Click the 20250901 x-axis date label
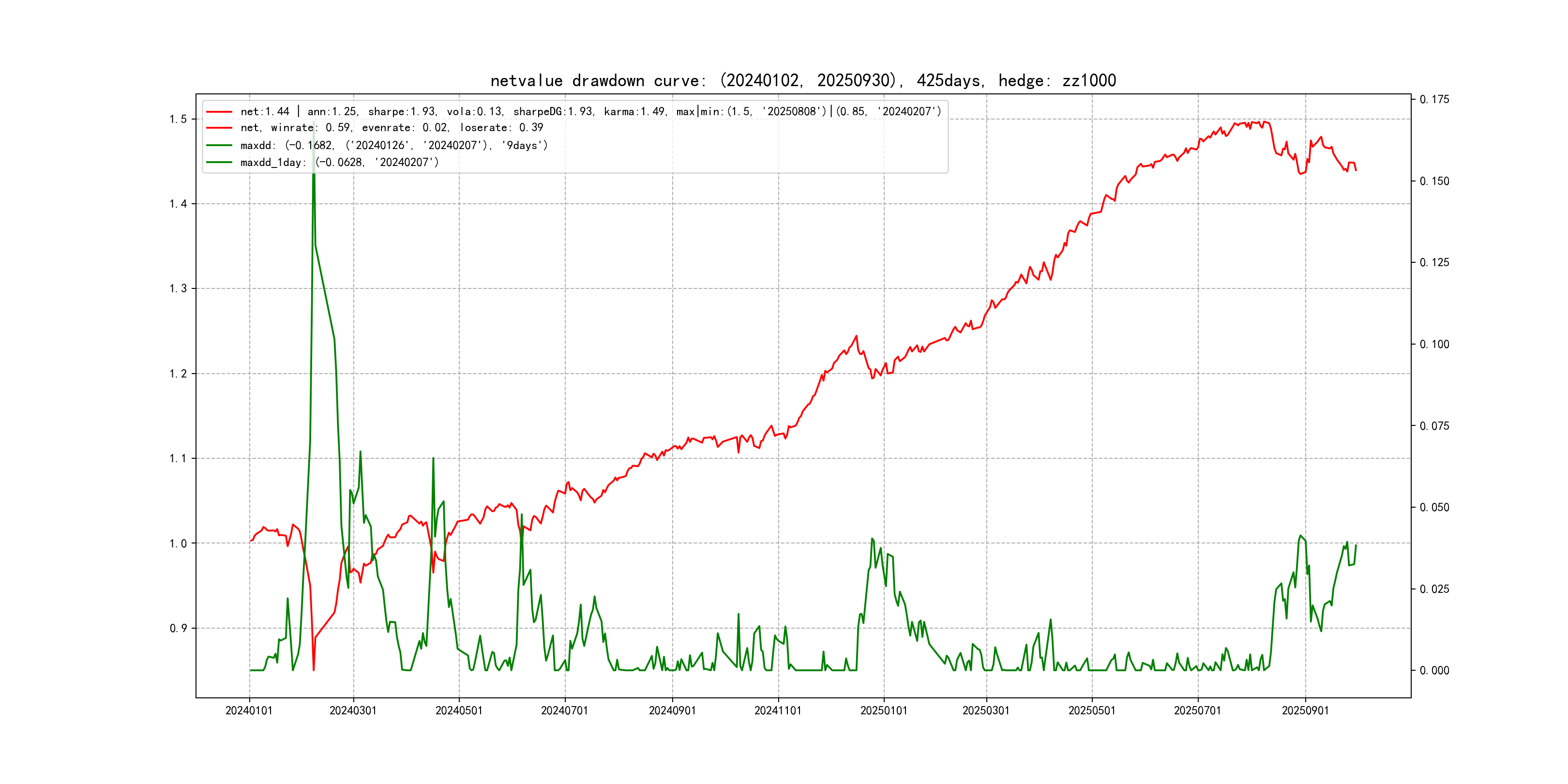The height and width of the screenshot is (784, 1568). click(1305, 710)
